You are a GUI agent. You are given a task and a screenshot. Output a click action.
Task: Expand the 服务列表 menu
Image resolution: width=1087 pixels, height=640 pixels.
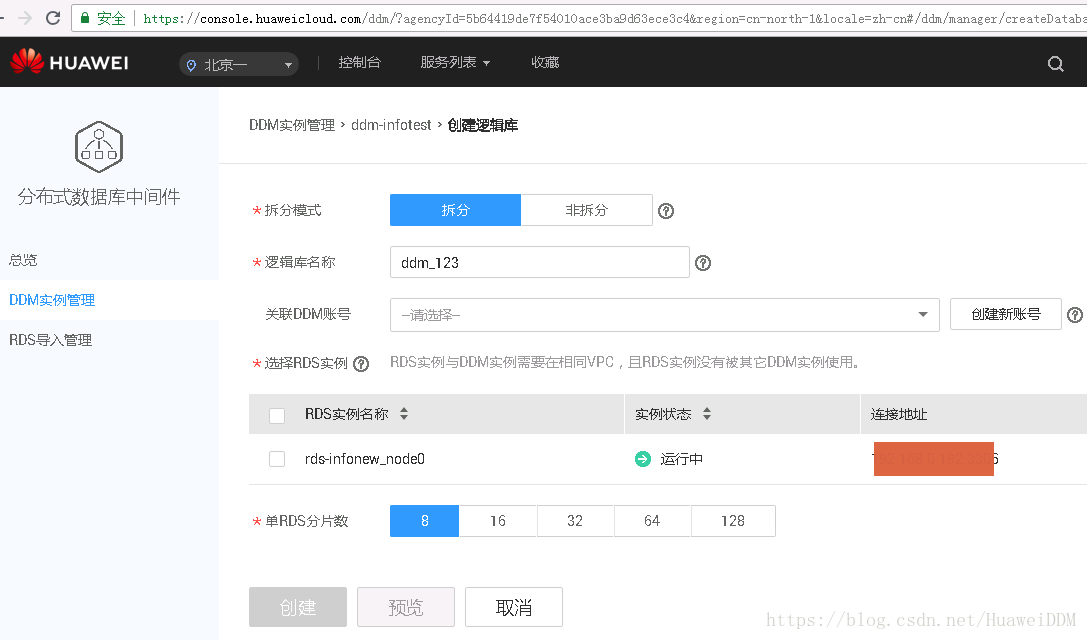click(x=455, y=62)
